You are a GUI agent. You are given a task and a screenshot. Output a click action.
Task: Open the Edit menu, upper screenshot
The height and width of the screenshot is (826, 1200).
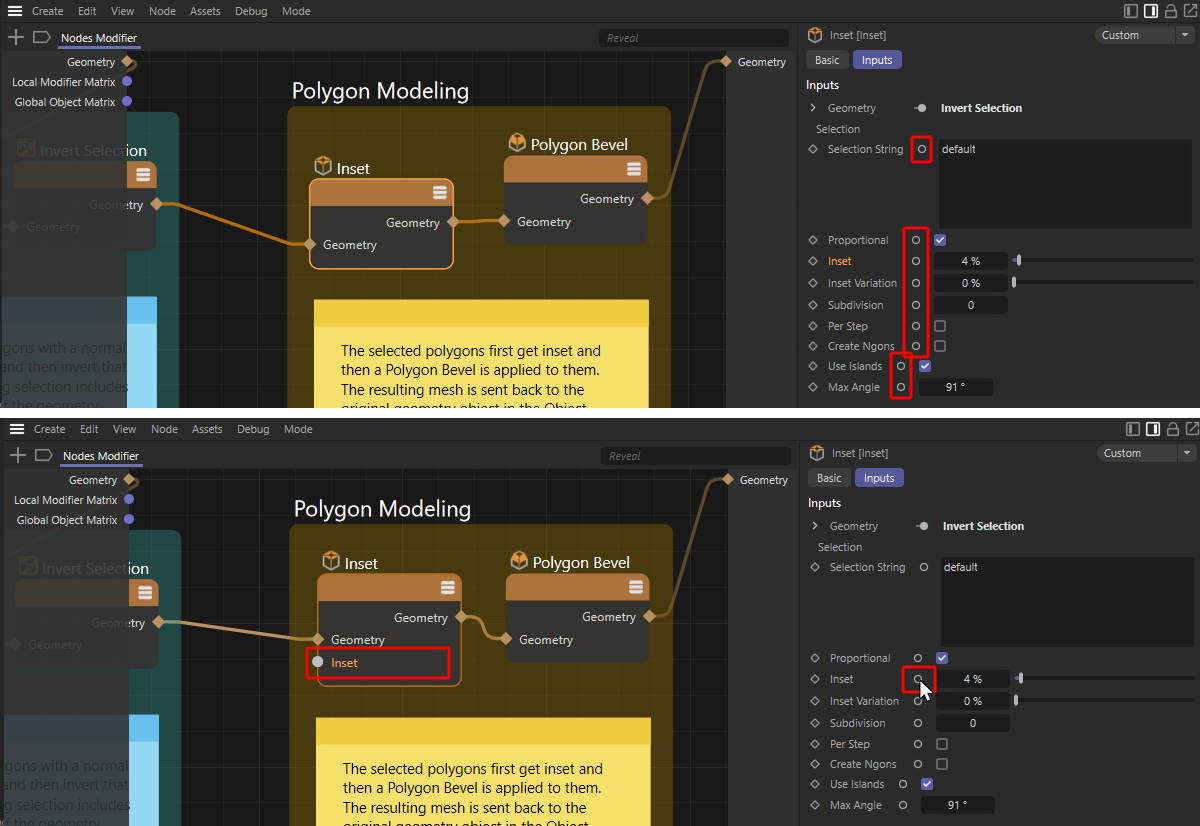click(87, 11)
